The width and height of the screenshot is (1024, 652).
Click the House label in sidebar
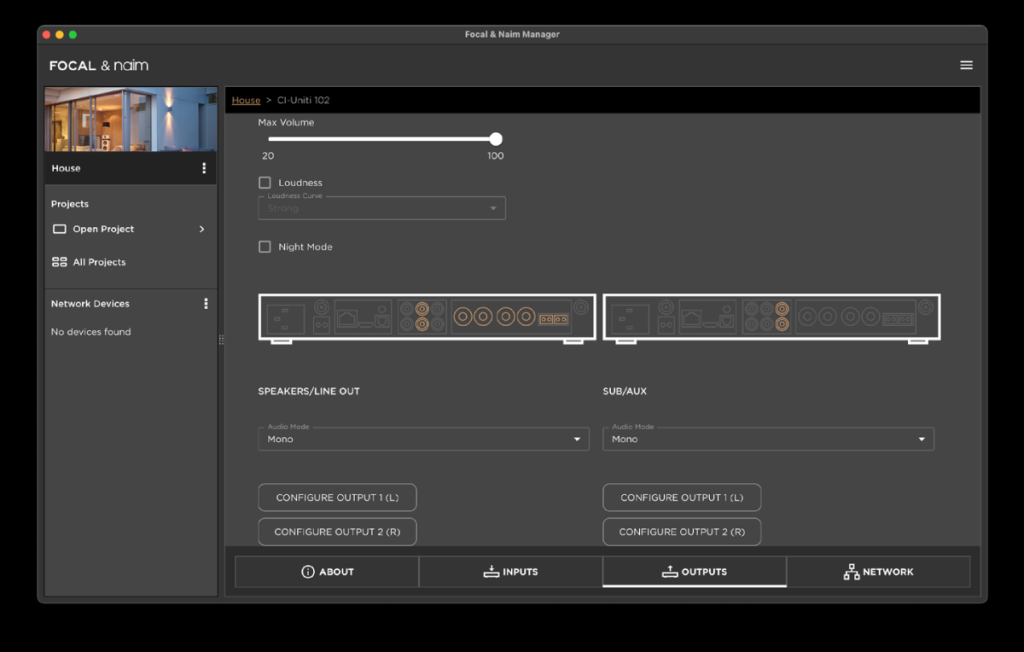click(x=66, y=168)
